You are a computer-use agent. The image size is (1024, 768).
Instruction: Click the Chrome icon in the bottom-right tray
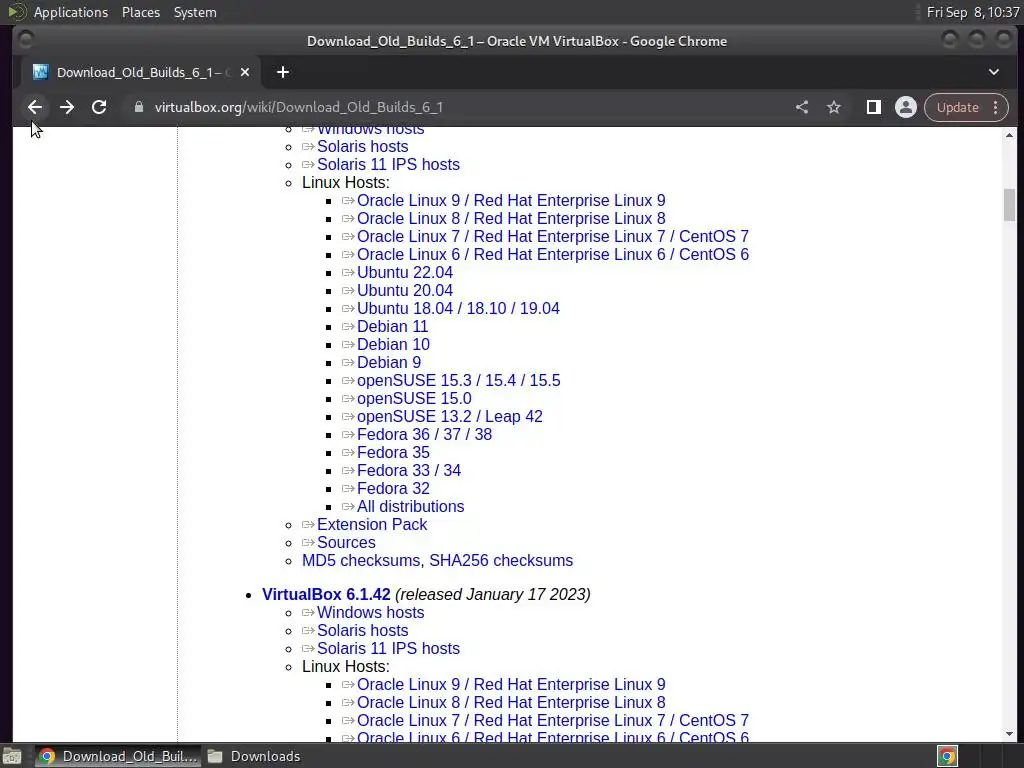click(x=947, y=756)
